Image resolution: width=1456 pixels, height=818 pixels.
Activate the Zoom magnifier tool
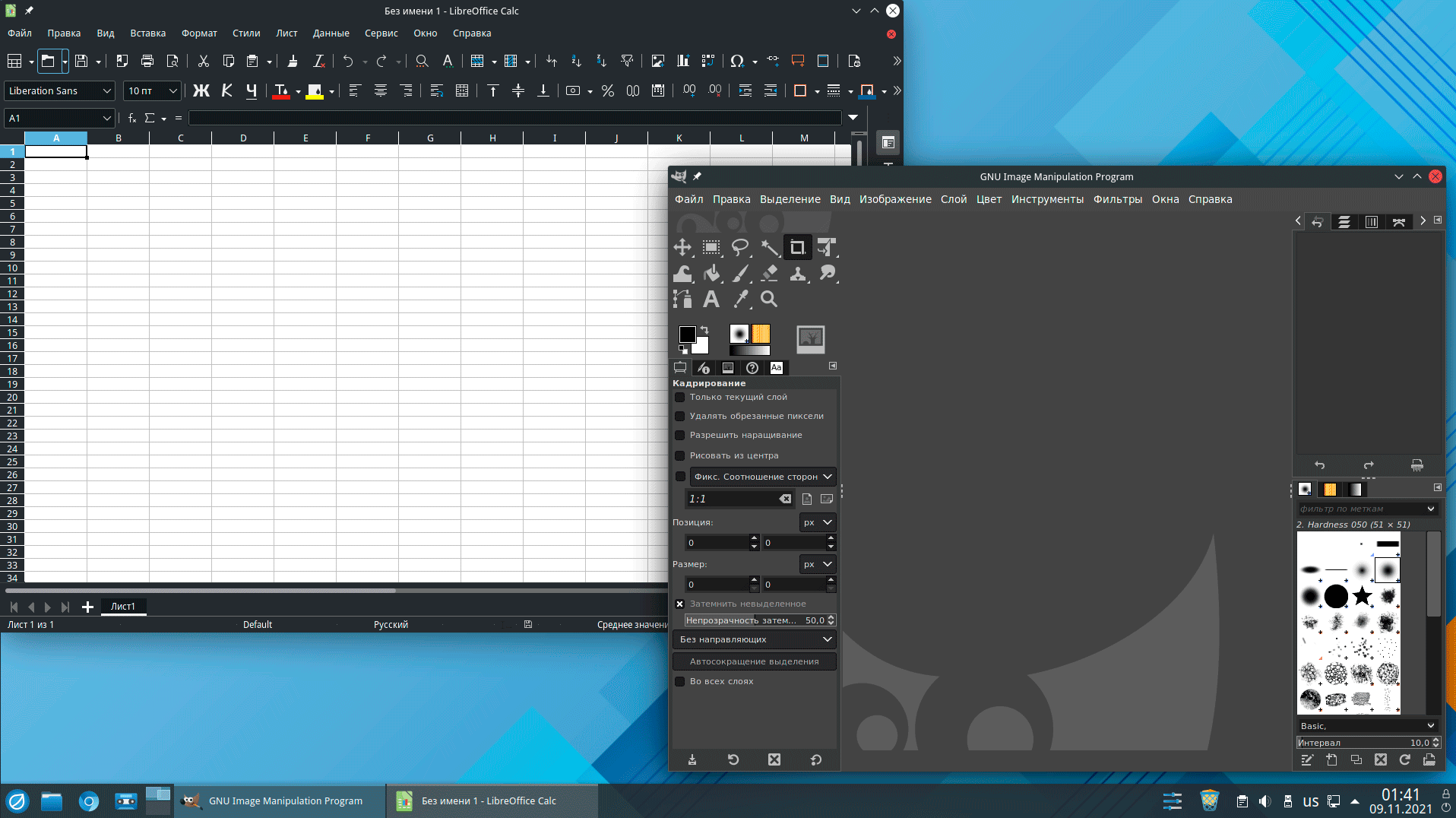click(769, 300)
